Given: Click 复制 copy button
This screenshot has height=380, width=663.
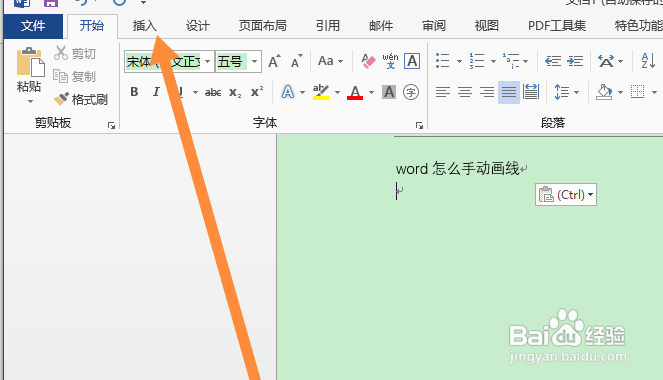Looking at the screenshot, I should (x=75, y=77).
